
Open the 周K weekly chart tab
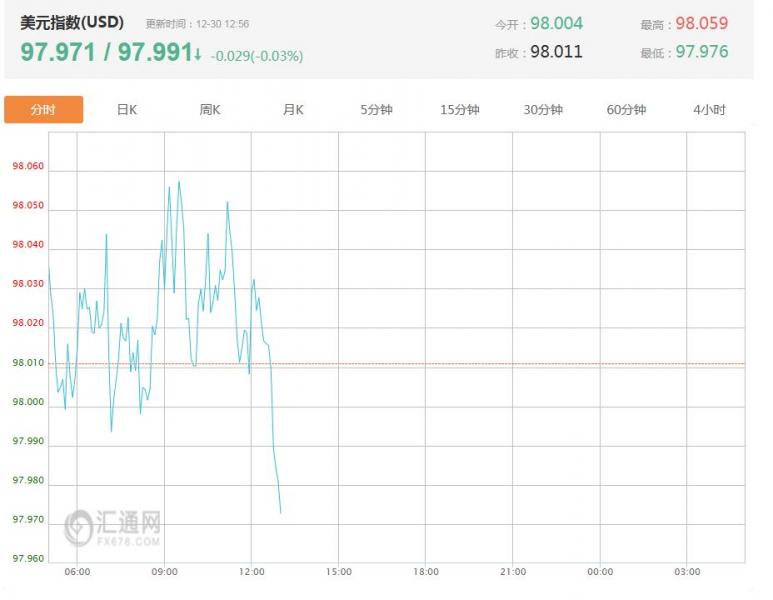click(x=210, y=110)
